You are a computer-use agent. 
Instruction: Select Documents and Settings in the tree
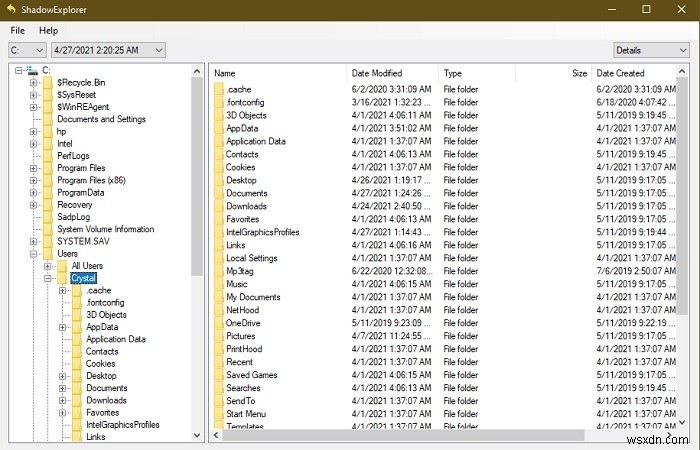click(x=101, y=119)
